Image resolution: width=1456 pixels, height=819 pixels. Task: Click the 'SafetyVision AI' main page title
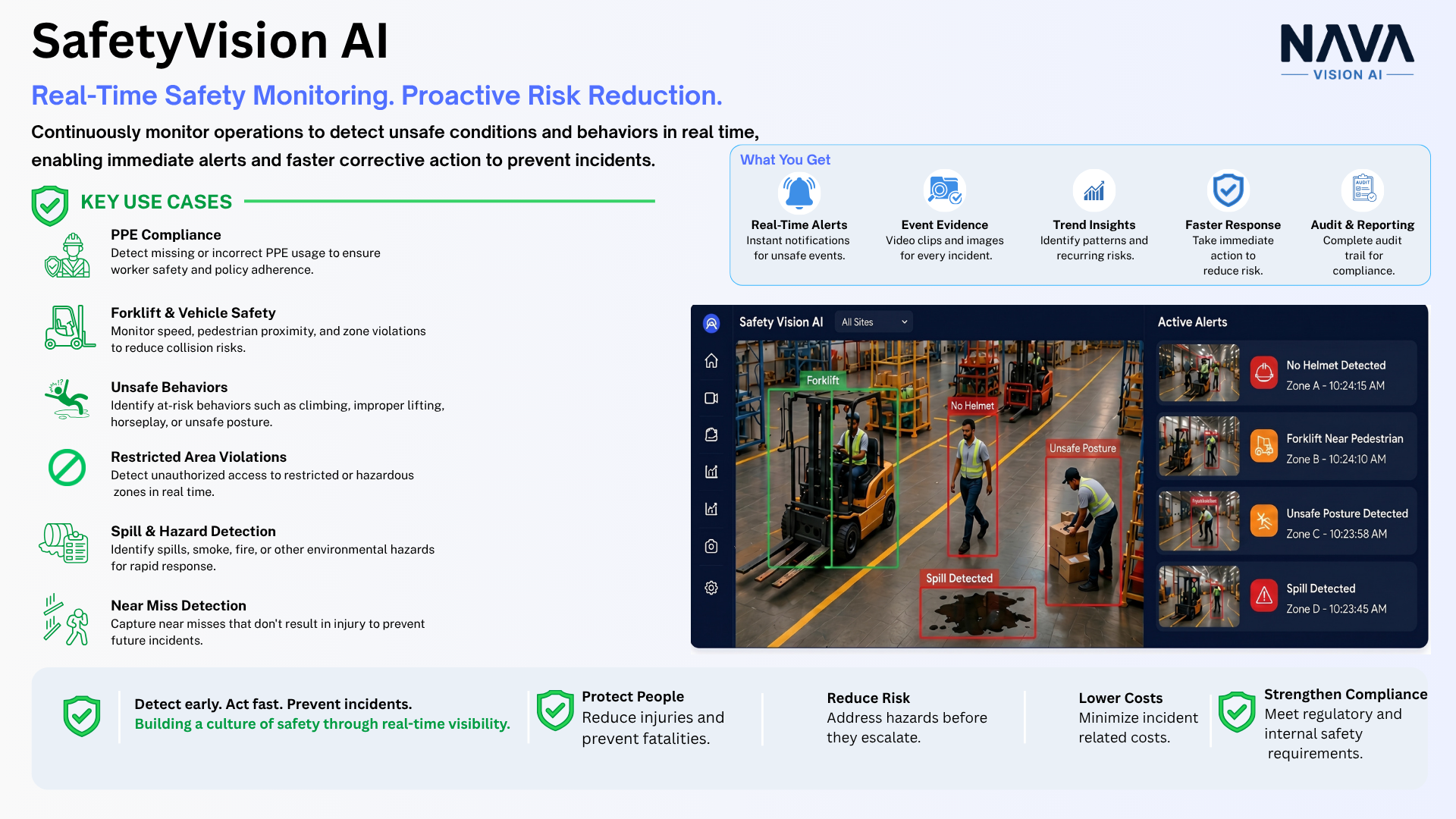point(210,41)
